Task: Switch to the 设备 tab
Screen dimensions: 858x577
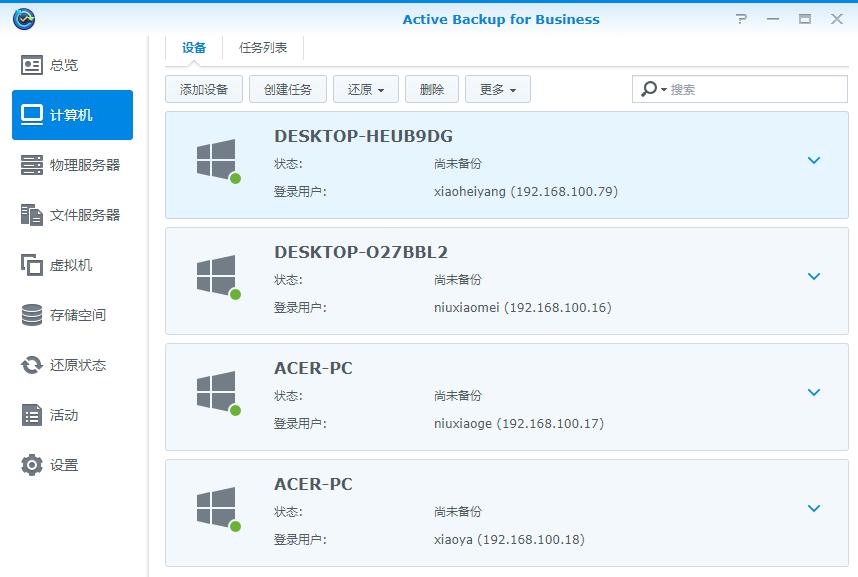Action: pyautogui.click(x=194, y=47)
